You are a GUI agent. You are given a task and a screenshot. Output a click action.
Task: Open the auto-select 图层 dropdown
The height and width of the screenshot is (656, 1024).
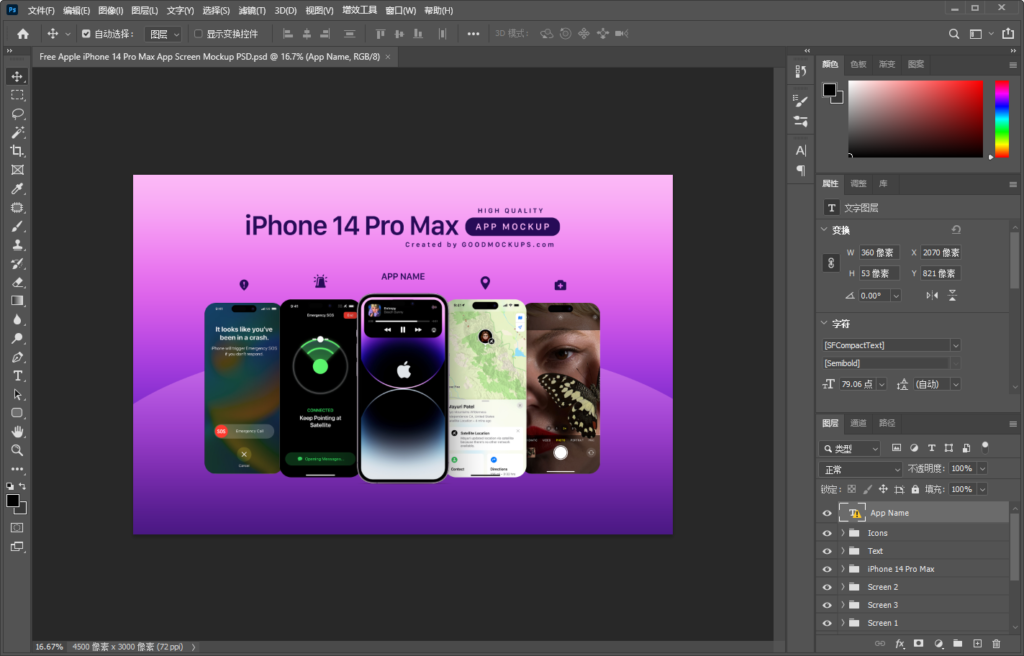click(163, 34)
